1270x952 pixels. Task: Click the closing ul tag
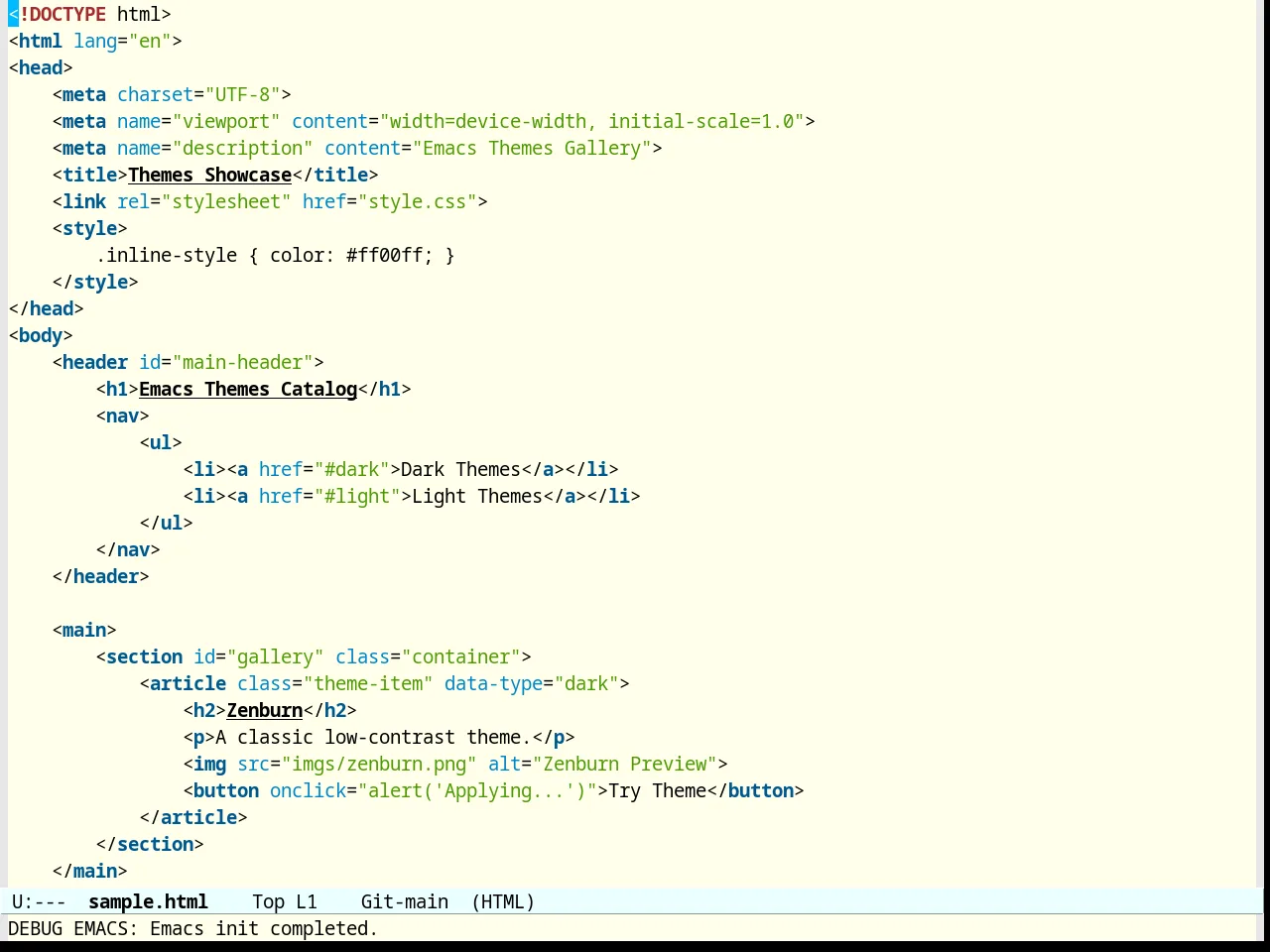tap(166, 523)
